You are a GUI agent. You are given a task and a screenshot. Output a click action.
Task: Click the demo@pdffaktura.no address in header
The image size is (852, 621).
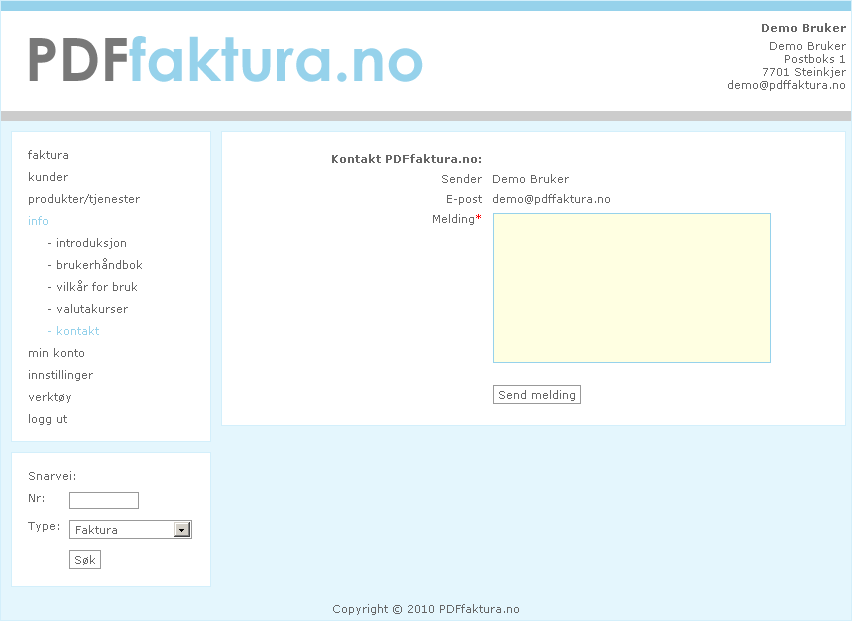coord(786,85)
